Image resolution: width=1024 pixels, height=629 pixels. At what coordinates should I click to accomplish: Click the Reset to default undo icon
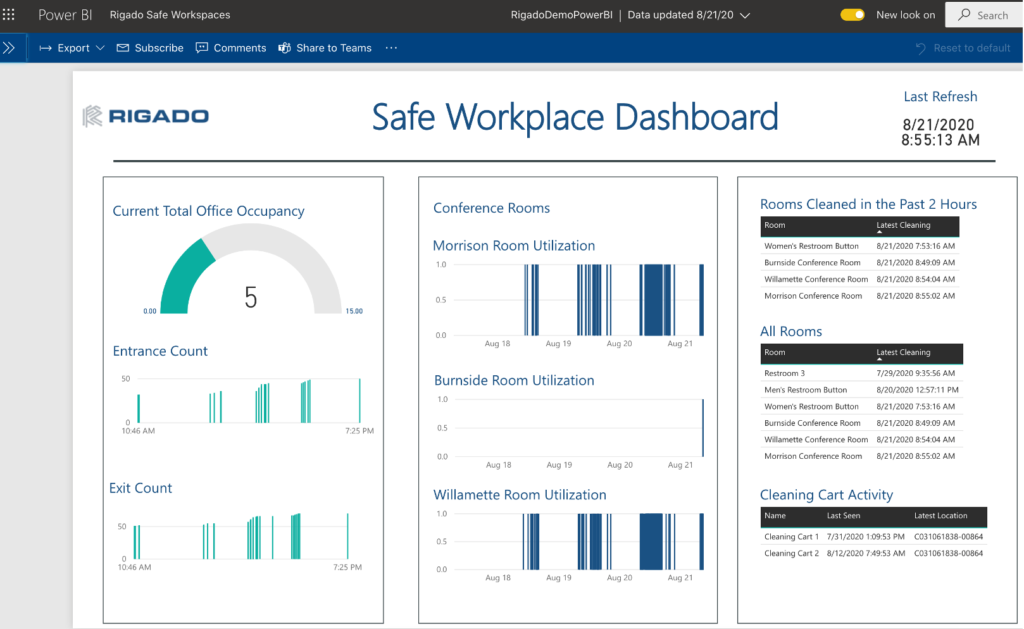tap(921, 48)
